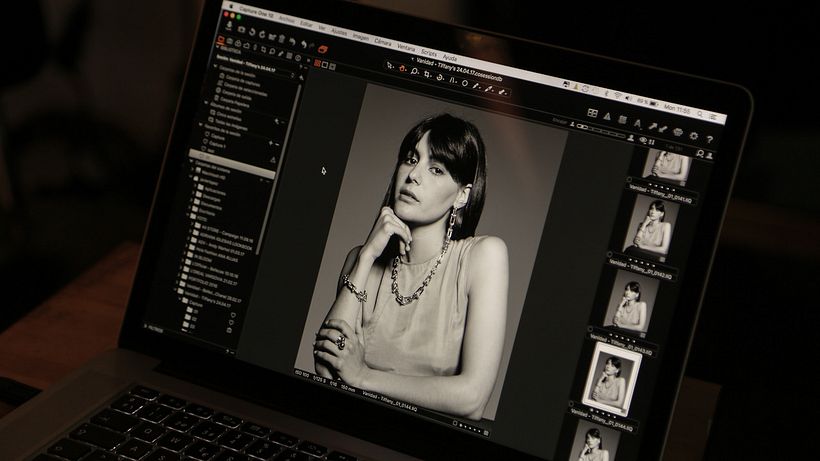
Task: Adjust the thumbnail size slider
Action: (601, 129)
